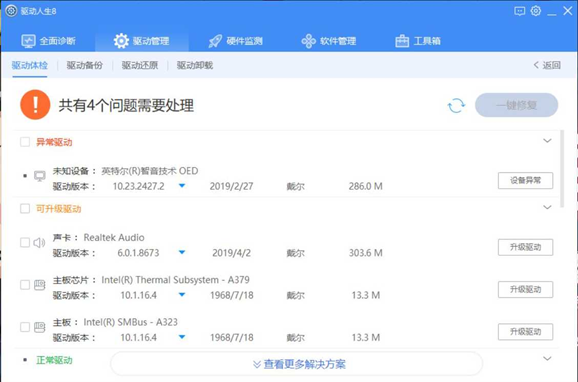The height and width of the screenshot is (382, 578).
Task: Check the Intel Thermal Subsystem checkbox
Action: pyautogui.click(x=25, y=285)
